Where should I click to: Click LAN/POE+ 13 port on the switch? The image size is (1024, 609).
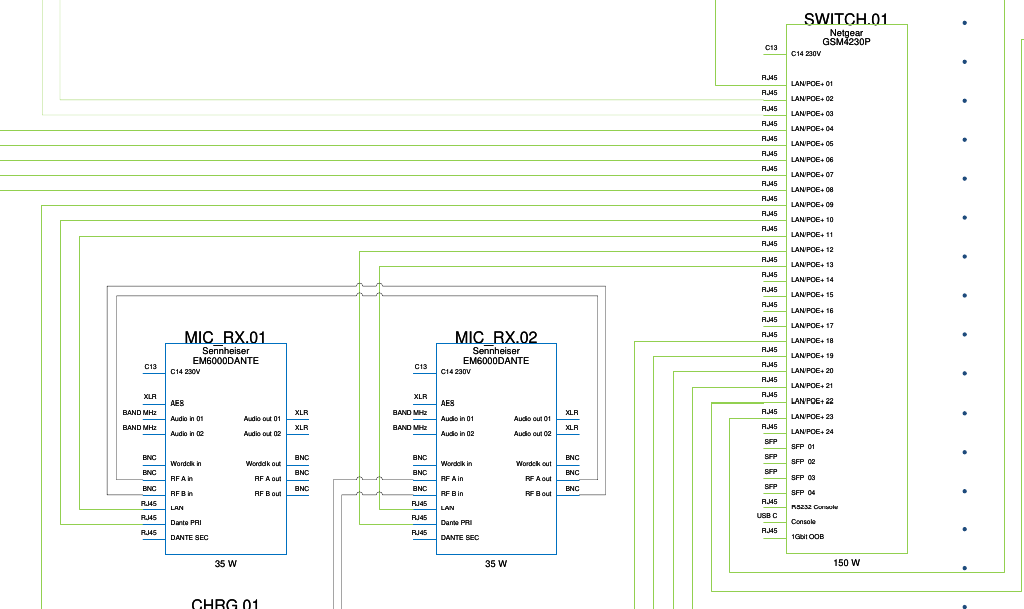(x=811, y=265)
